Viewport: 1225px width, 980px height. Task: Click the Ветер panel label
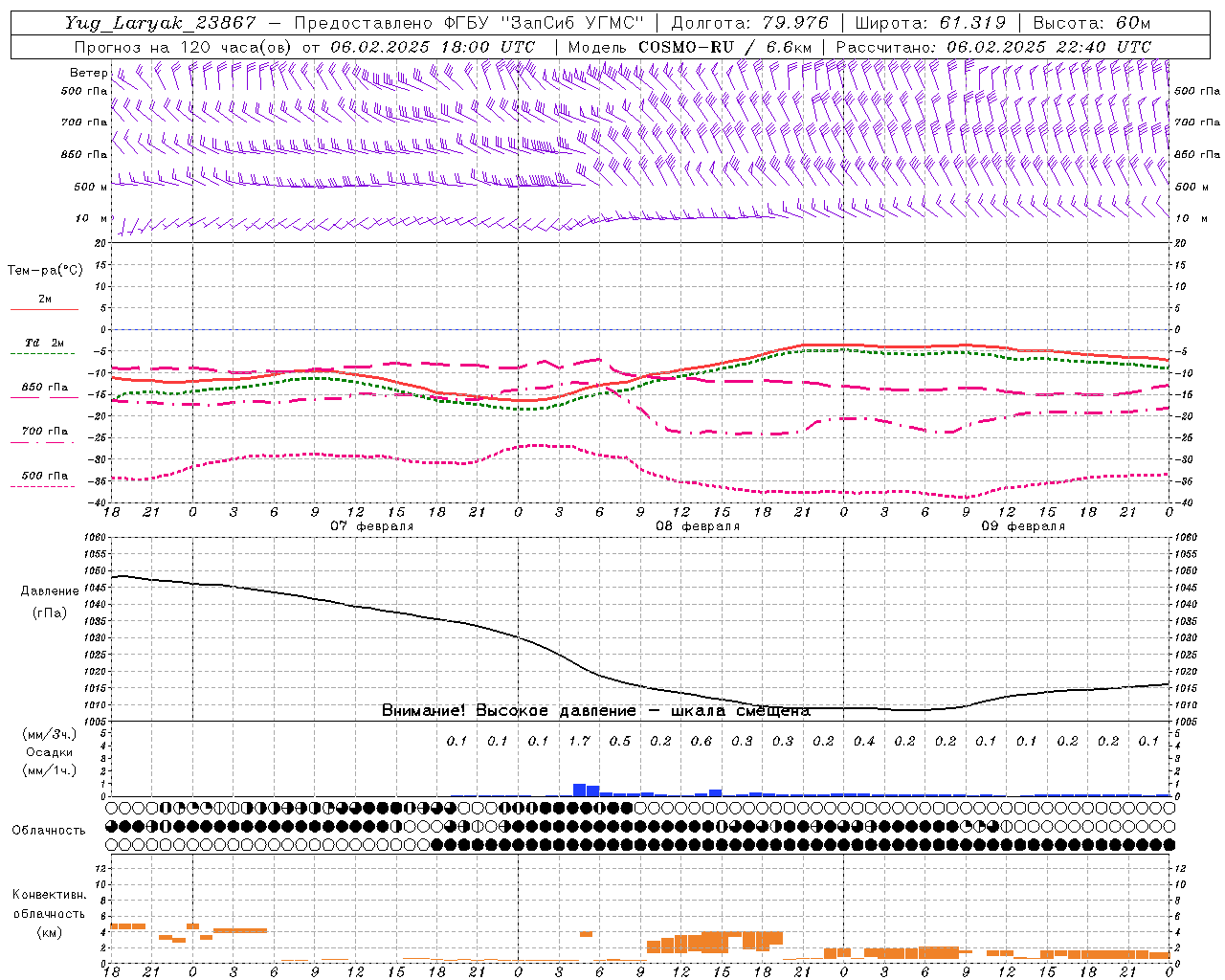pyautogui.click(x=88, y=73)
